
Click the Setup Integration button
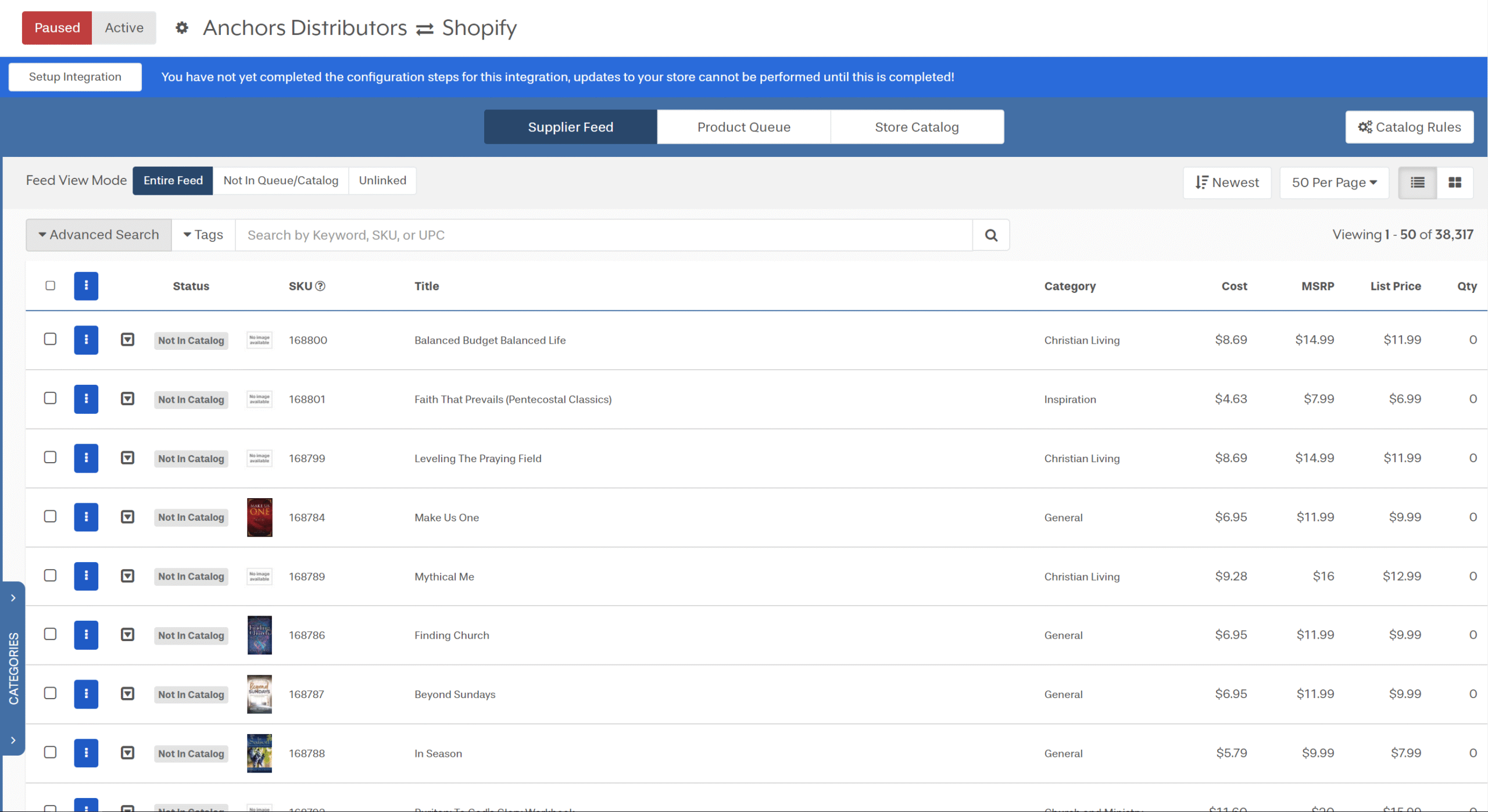[75, 77]
